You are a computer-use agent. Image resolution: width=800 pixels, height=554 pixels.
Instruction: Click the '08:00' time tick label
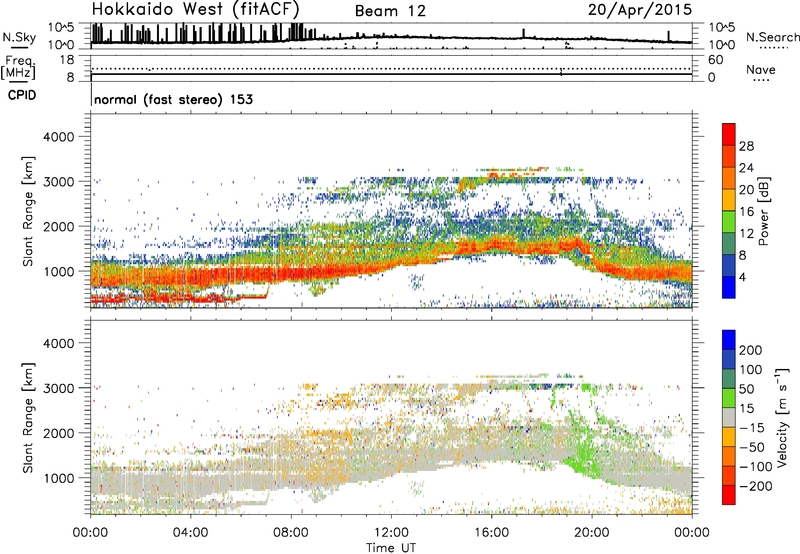(291, 533)
